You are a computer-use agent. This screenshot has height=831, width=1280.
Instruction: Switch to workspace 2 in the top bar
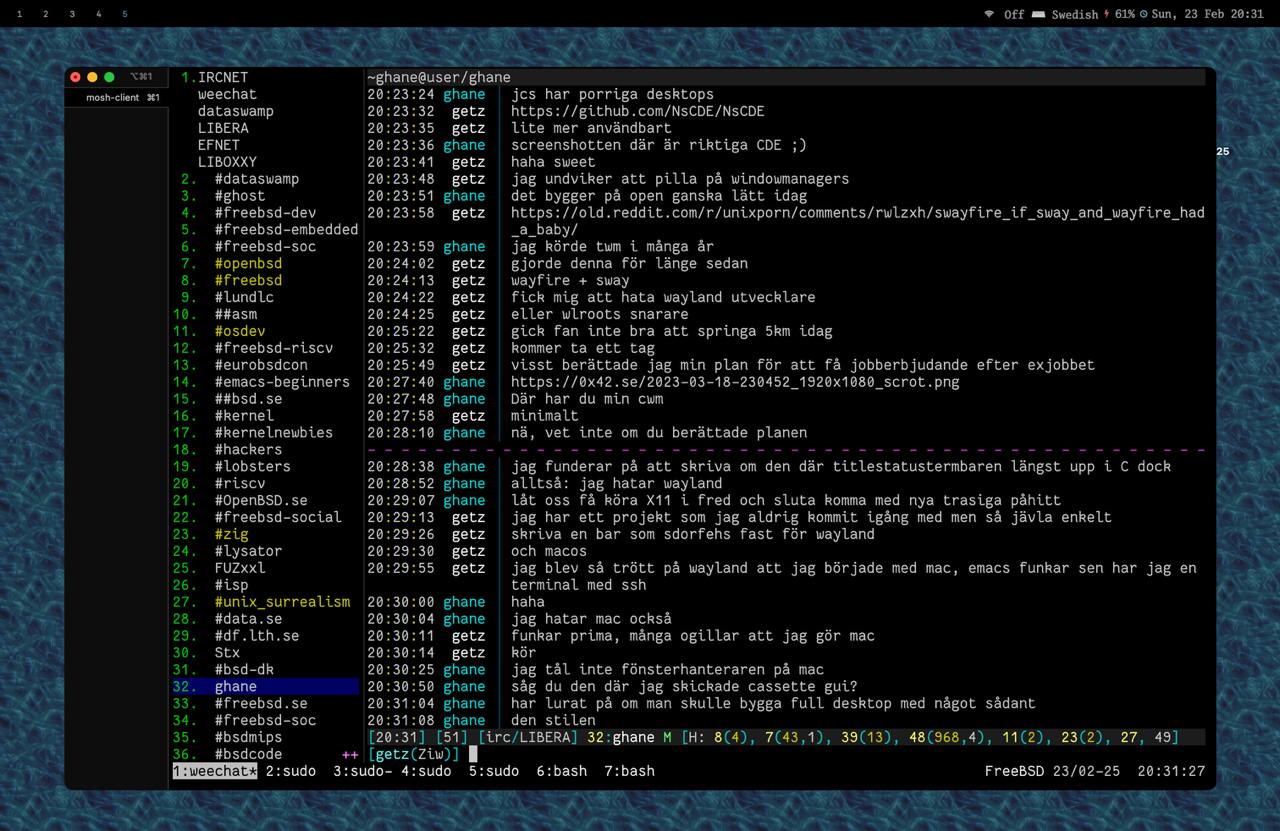click(x=45, y=15)
